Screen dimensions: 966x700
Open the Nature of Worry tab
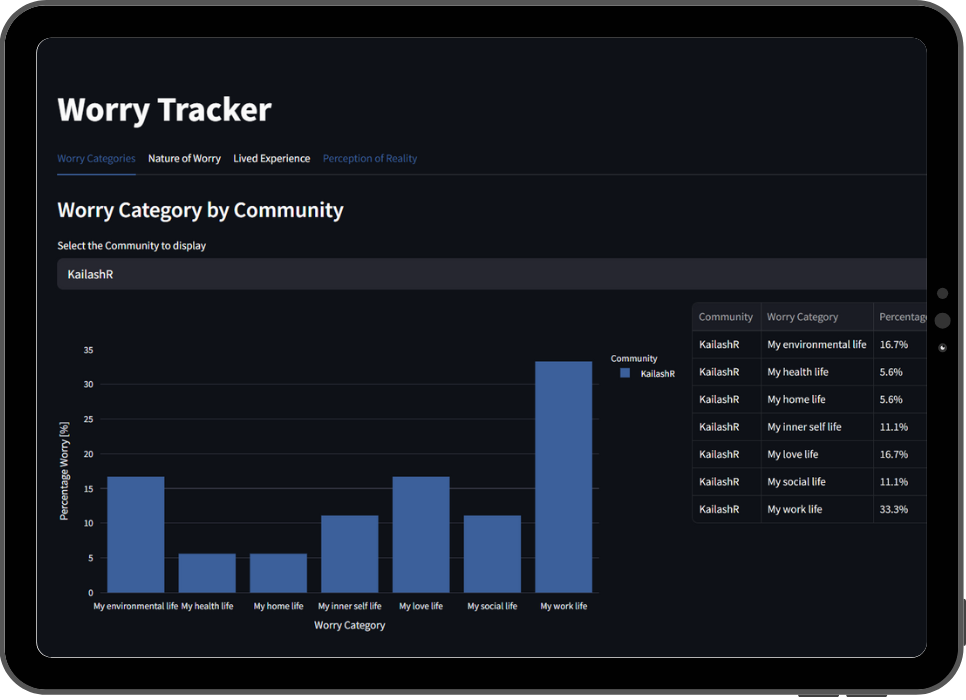(x=184, y=159)
